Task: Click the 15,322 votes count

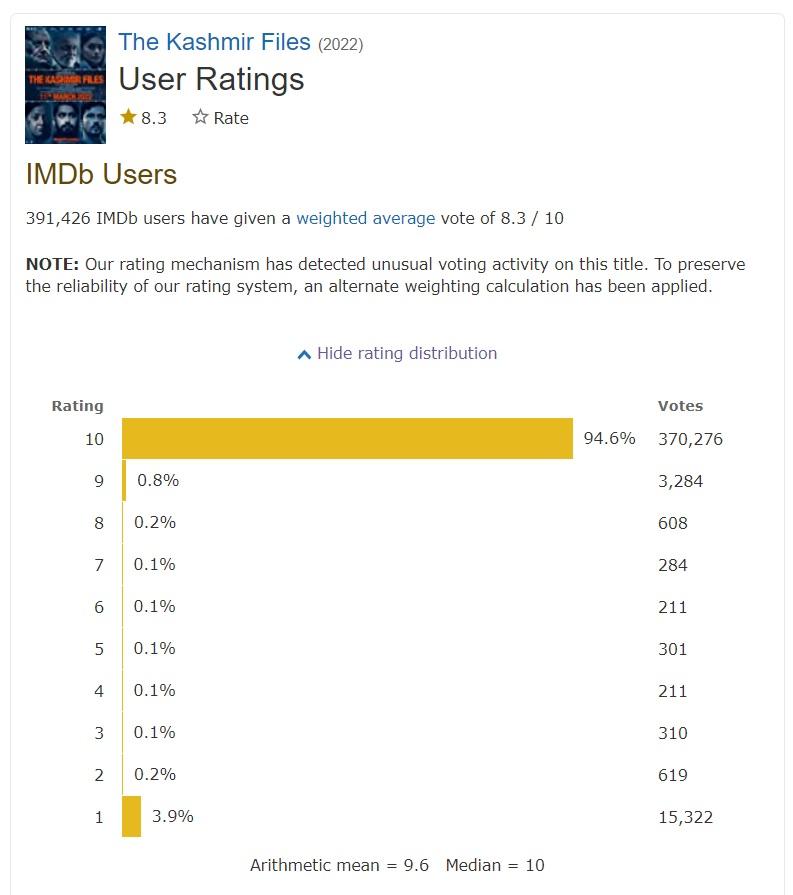Action: click(685, 817)
